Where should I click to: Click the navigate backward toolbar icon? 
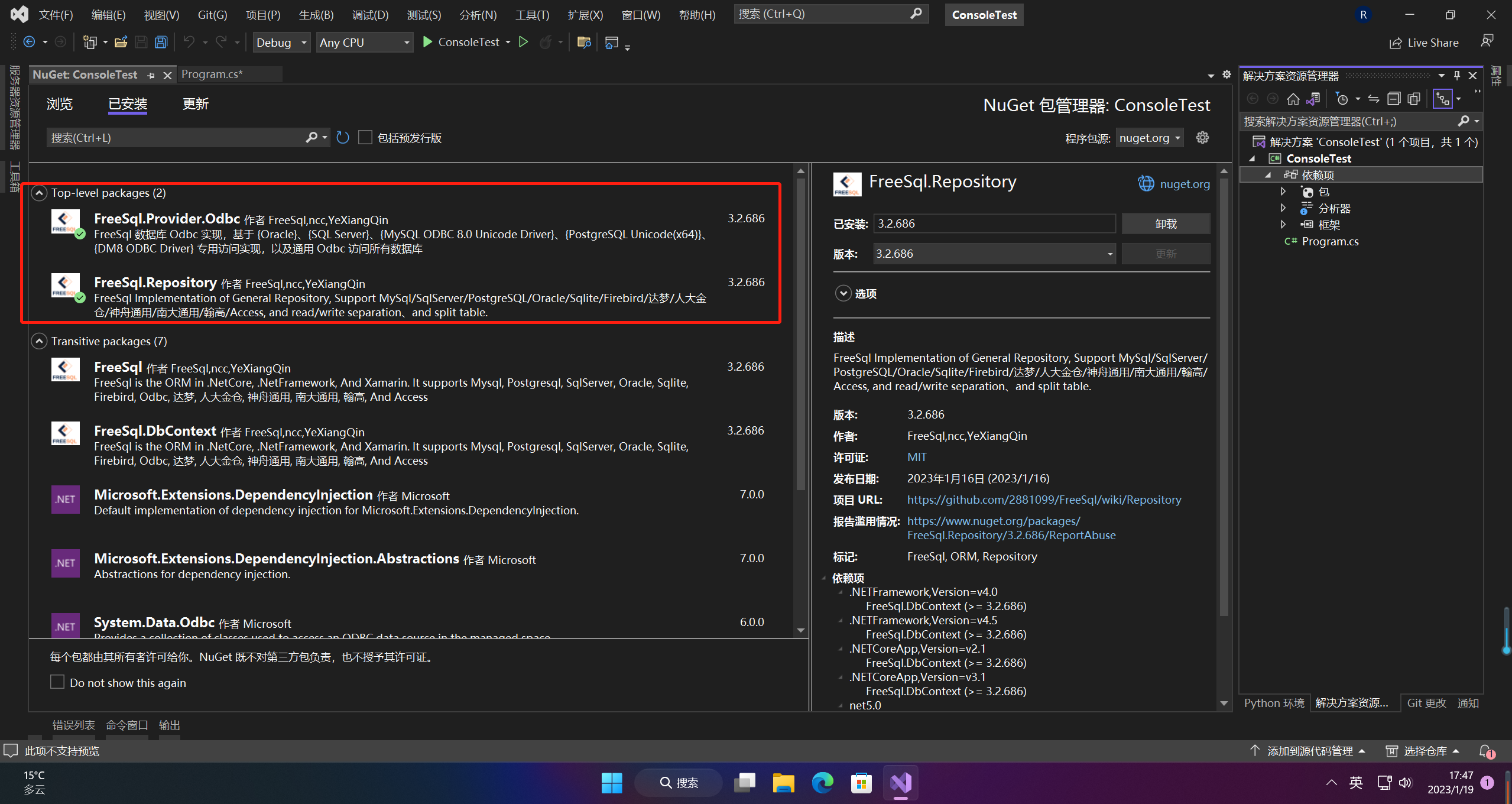click(x=28, y=42)
